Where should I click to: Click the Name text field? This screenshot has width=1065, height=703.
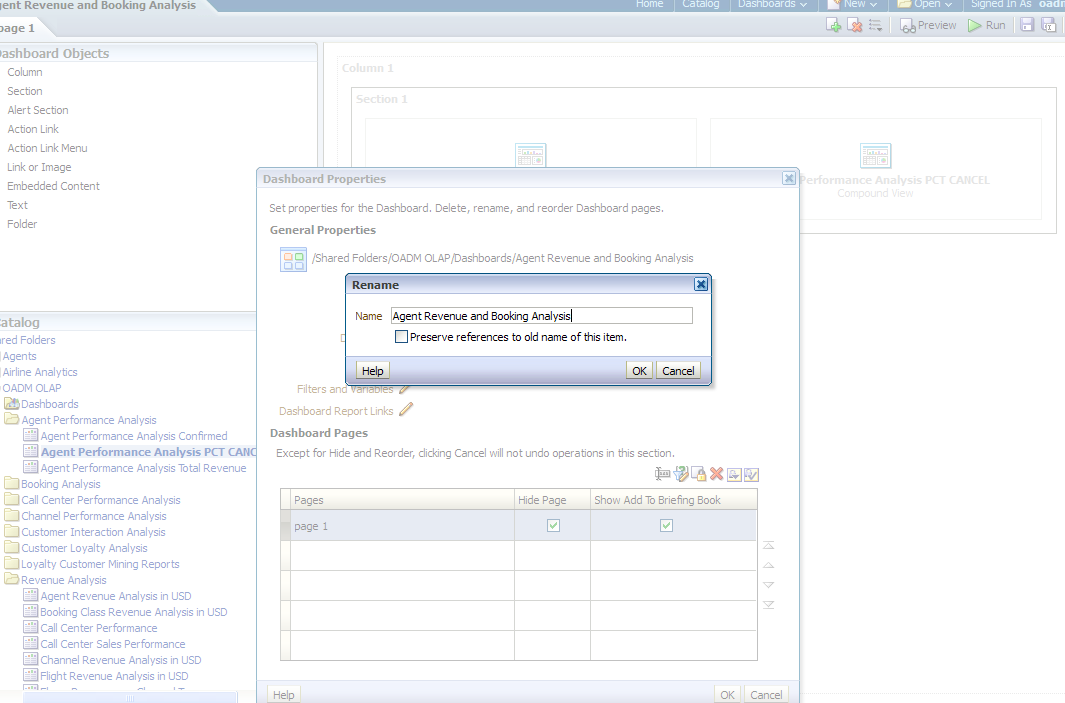541,316
